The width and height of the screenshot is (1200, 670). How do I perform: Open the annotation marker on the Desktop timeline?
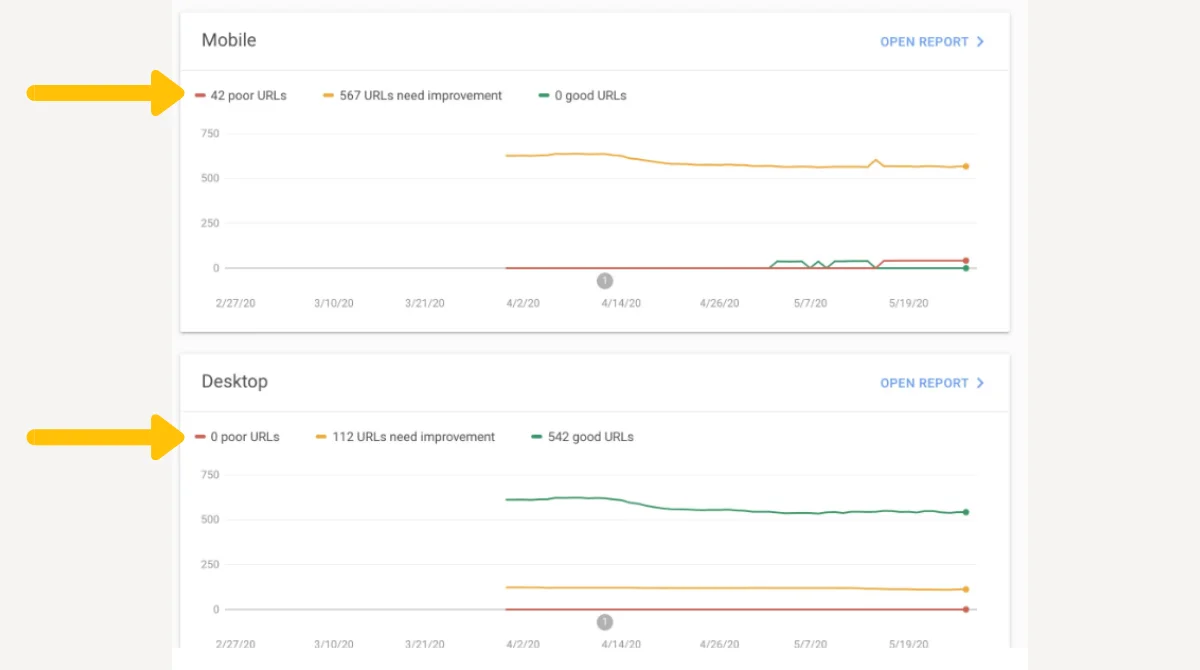(604, 621)
